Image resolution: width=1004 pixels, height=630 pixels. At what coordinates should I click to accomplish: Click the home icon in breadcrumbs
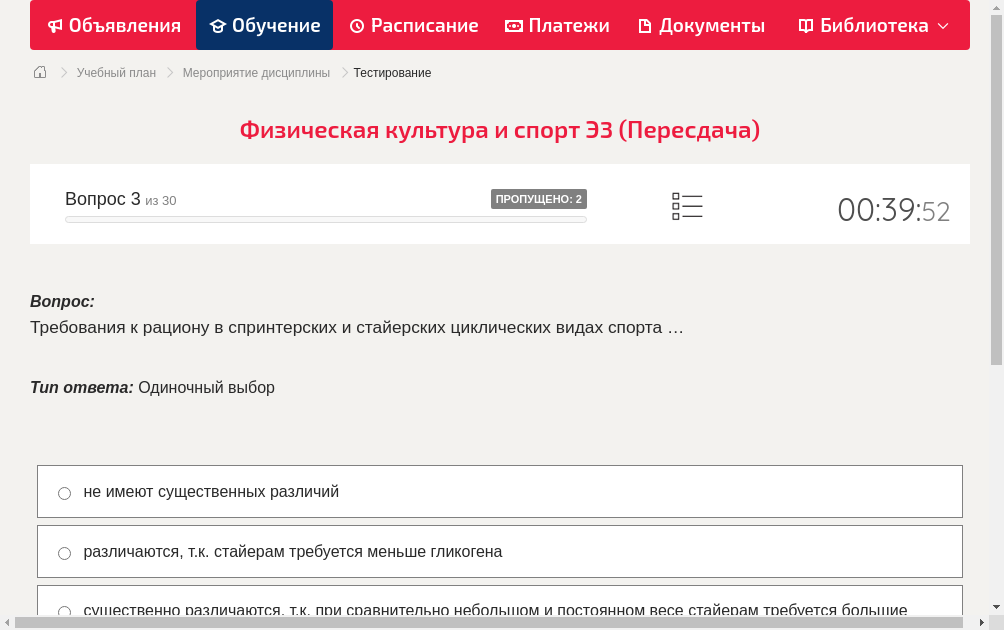coord(40,72)
